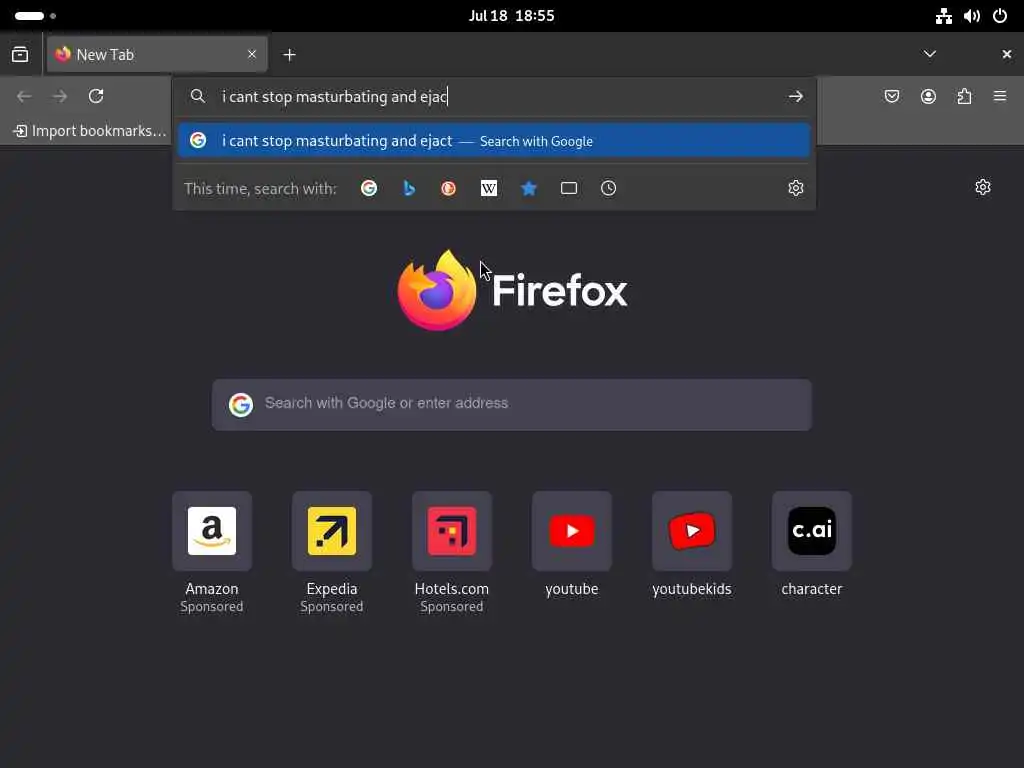Image resolution: width=1024 pixels, height=768 pixels.
Task: Search bookmarks with star icon
Action: tap(529, 189)
